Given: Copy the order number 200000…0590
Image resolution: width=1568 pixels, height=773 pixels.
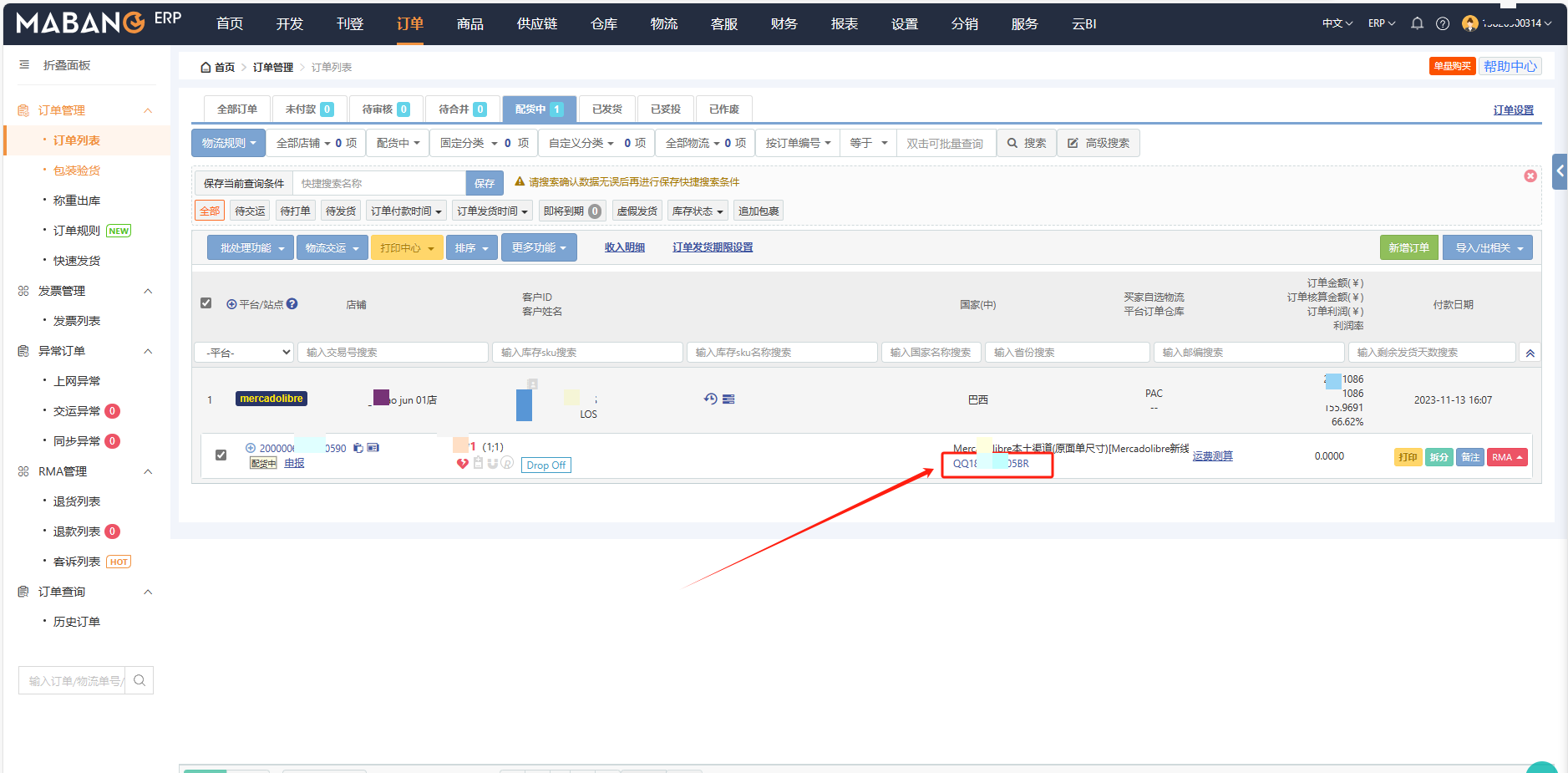Looking at the screenshot, I should tap(358, 448).
